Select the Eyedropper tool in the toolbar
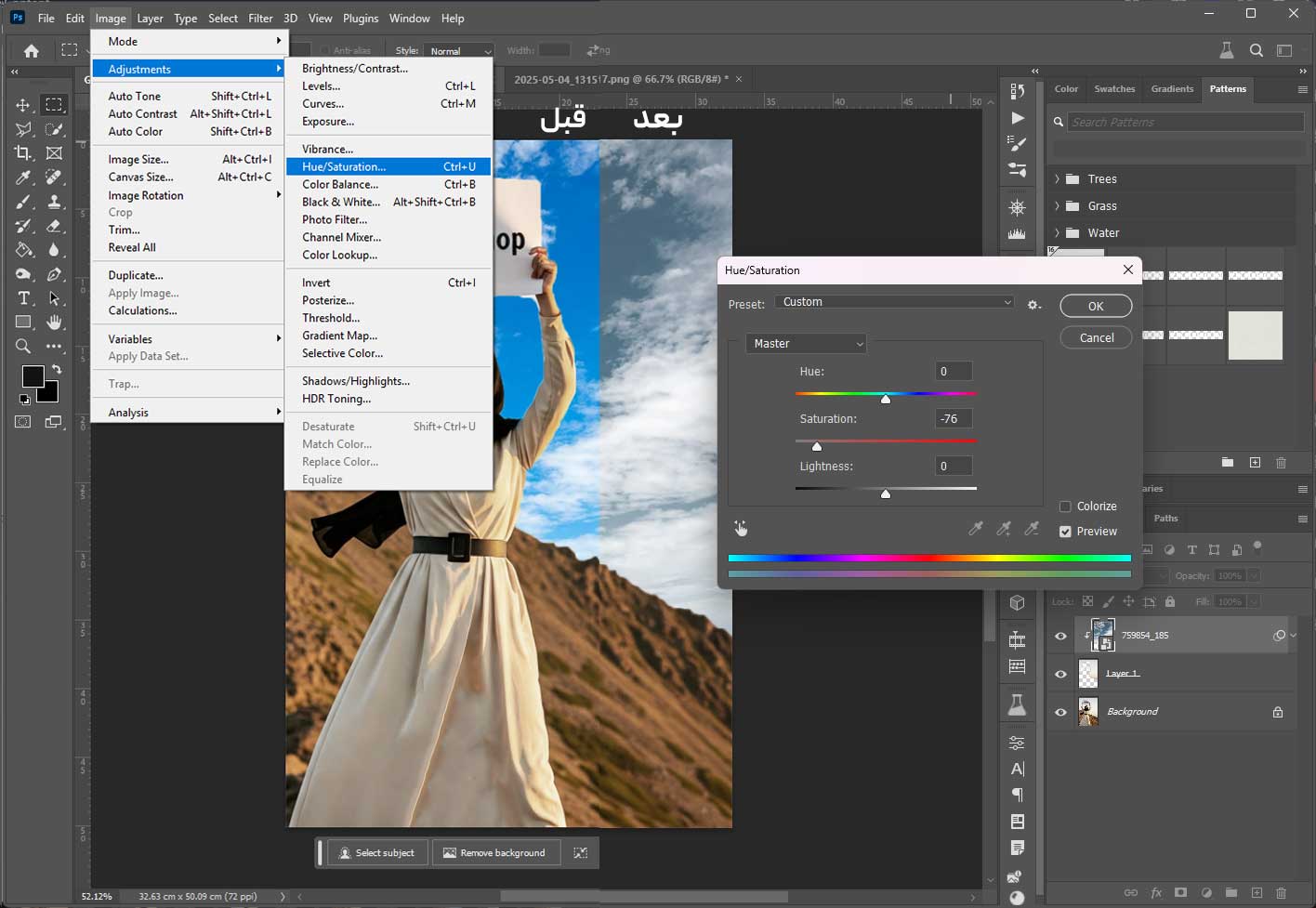This screenshot has width=1316, height=908. (23, 178)
